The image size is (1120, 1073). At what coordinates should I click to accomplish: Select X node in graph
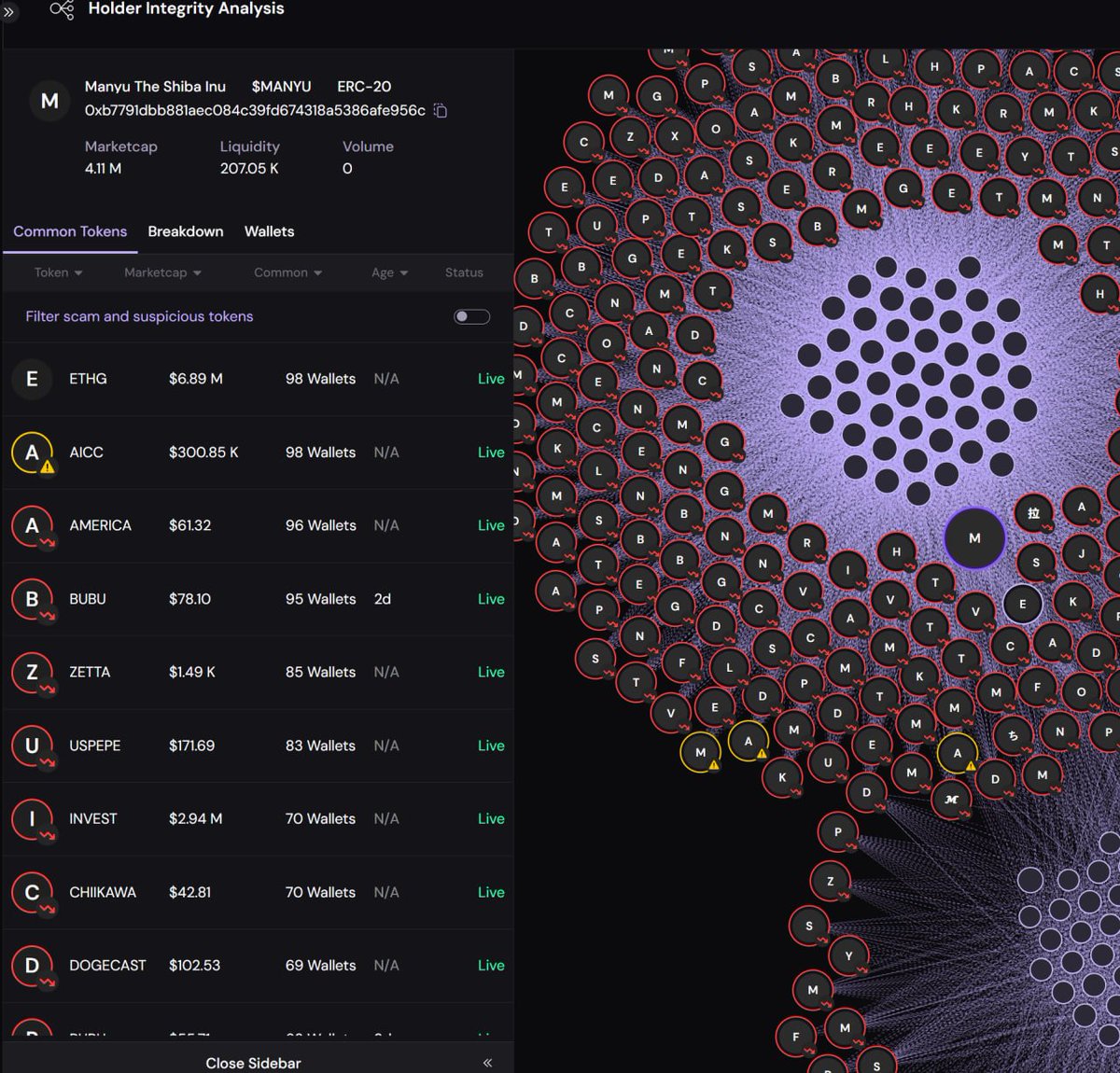[x=674, y=135]
